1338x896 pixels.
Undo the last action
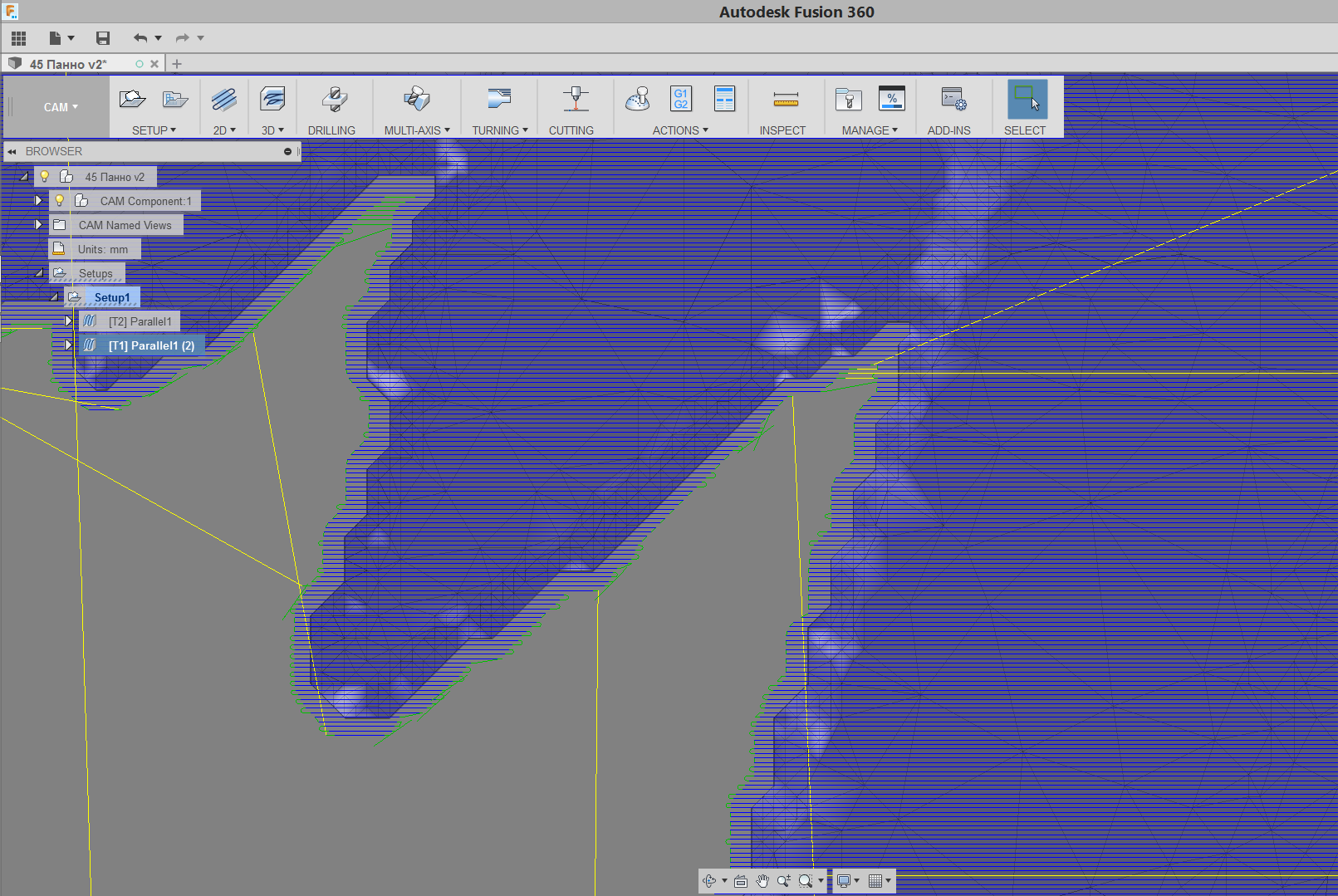(x=140, y=38)
